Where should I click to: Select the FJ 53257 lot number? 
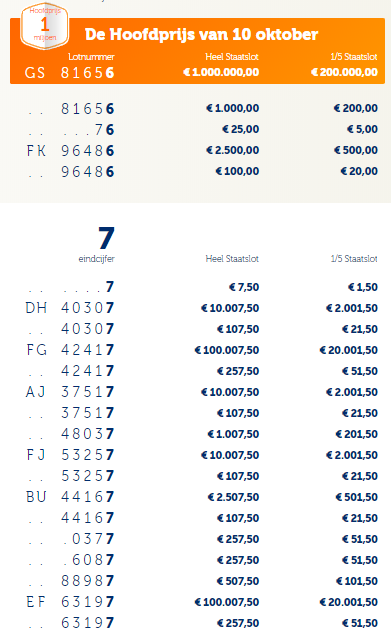click(70, 455)
